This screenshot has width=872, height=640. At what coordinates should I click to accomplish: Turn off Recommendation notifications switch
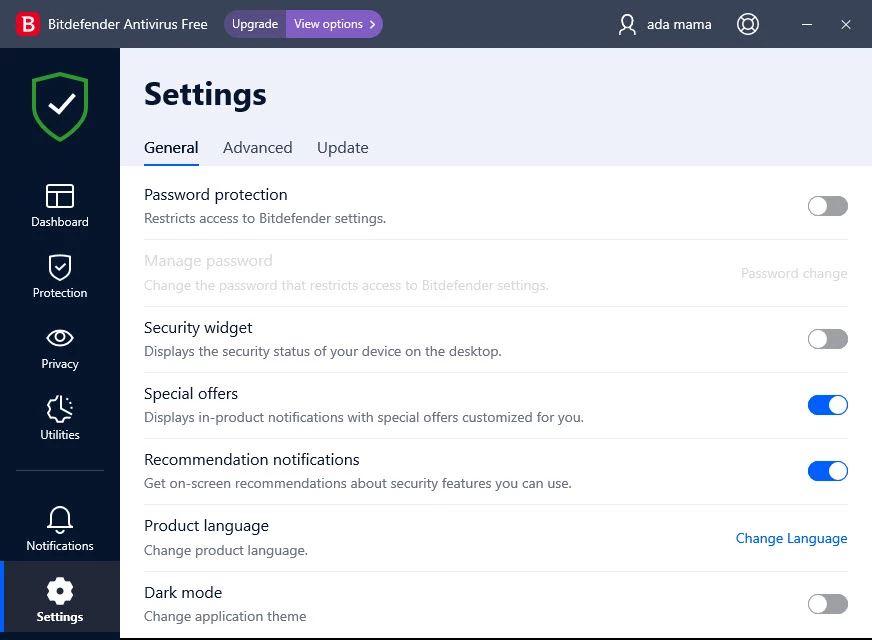[x=827, y=471]
